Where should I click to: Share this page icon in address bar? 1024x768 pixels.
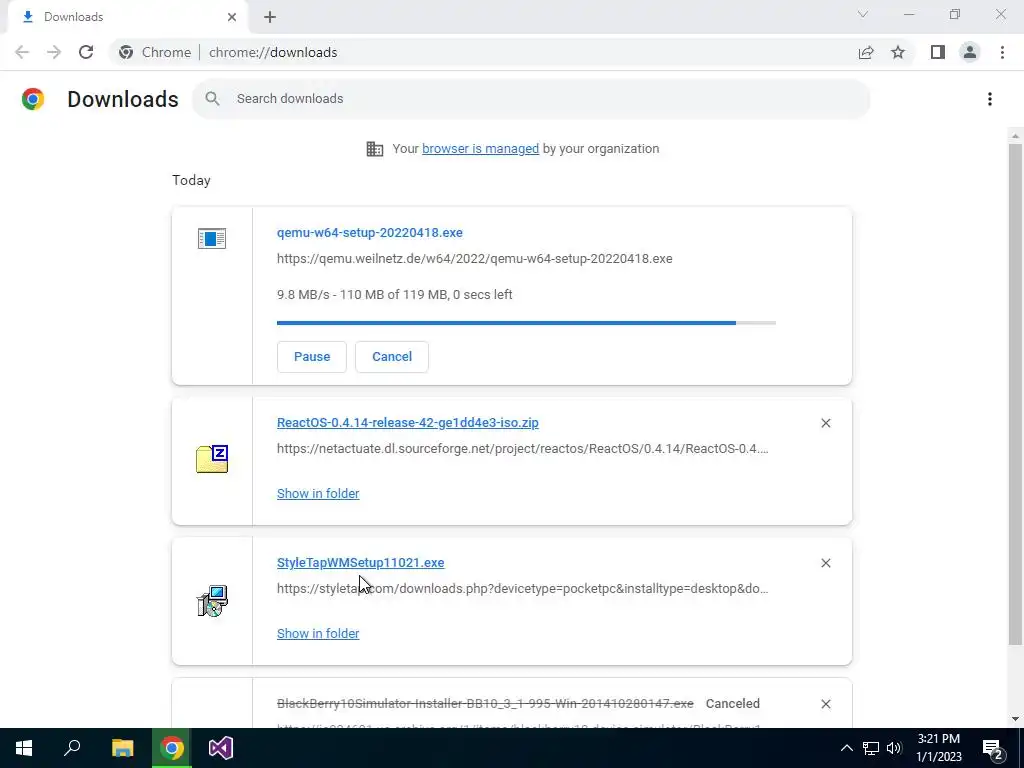pos(866,52)
